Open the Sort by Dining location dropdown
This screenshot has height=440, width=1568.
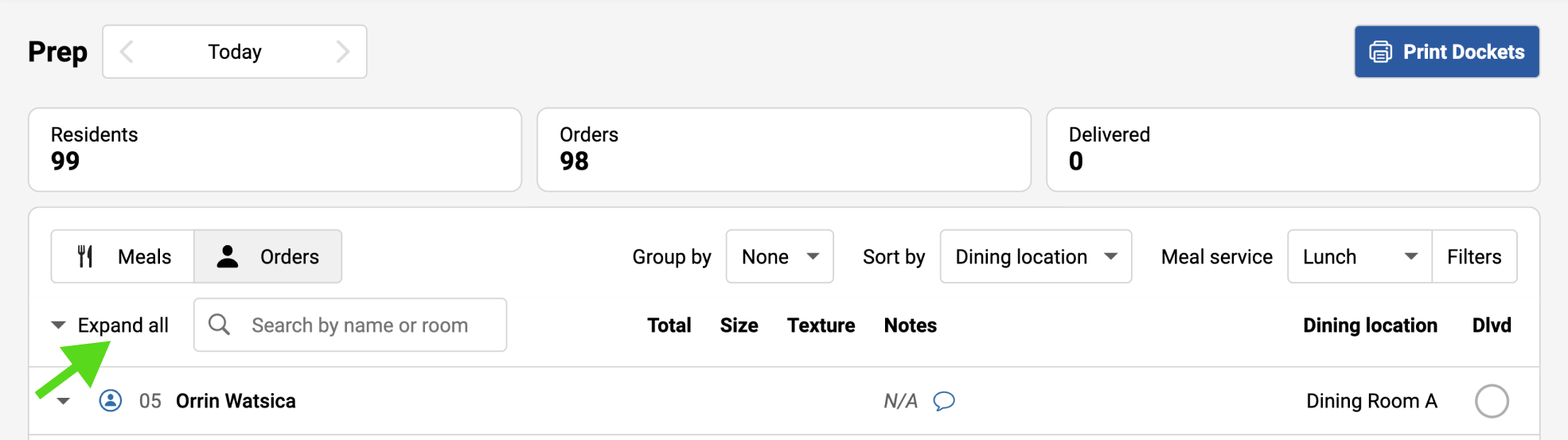(x=1035, y=256)
